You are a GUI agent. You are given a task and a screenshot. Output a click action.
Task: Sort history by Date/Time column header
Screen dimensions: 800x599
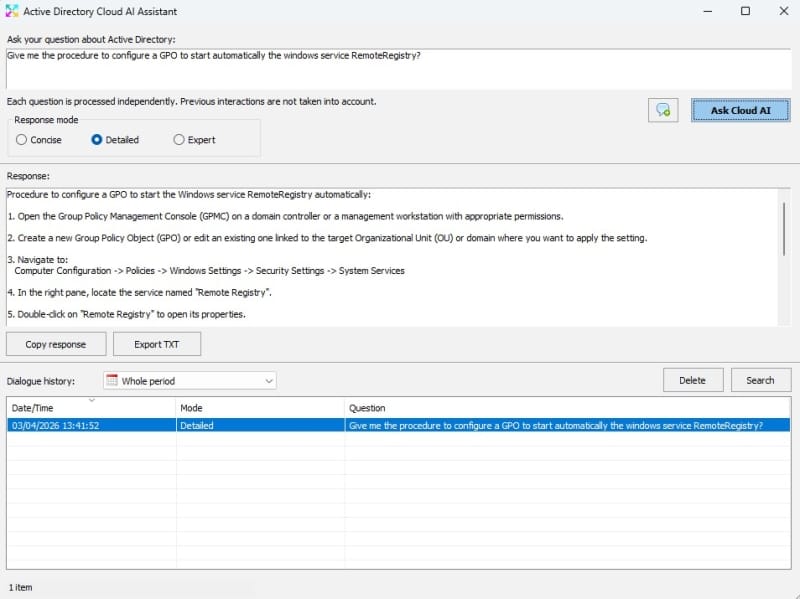pos(90,408)
